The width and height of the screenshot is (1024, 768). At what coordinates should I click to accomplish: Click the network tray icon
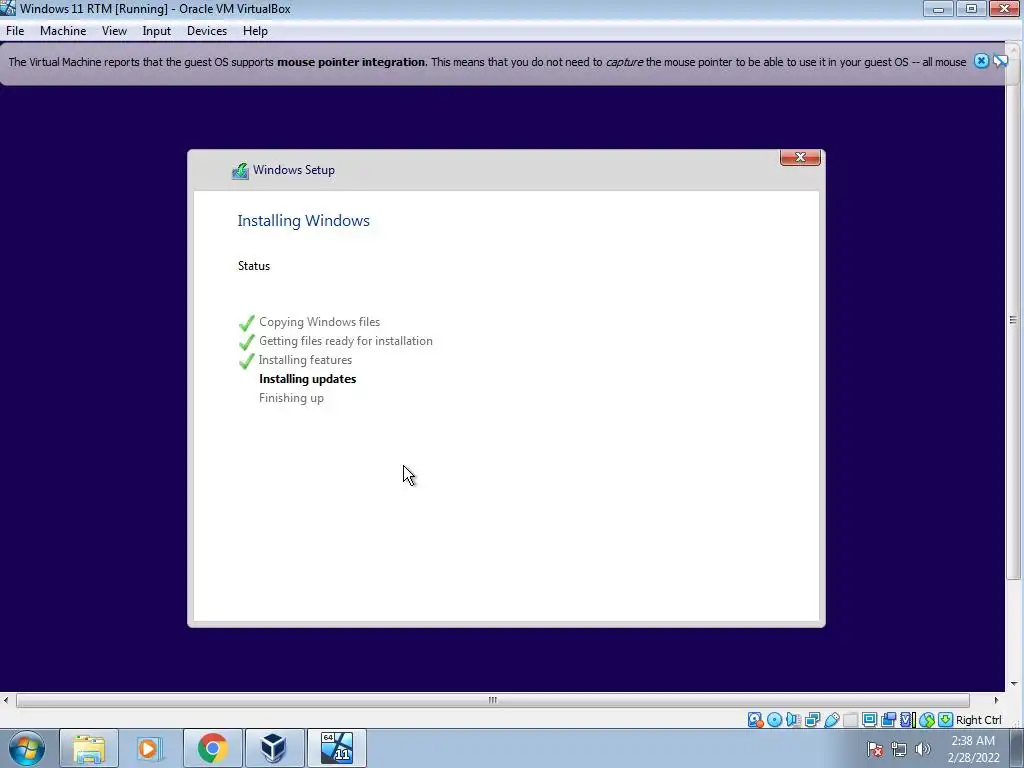[899, 749]
